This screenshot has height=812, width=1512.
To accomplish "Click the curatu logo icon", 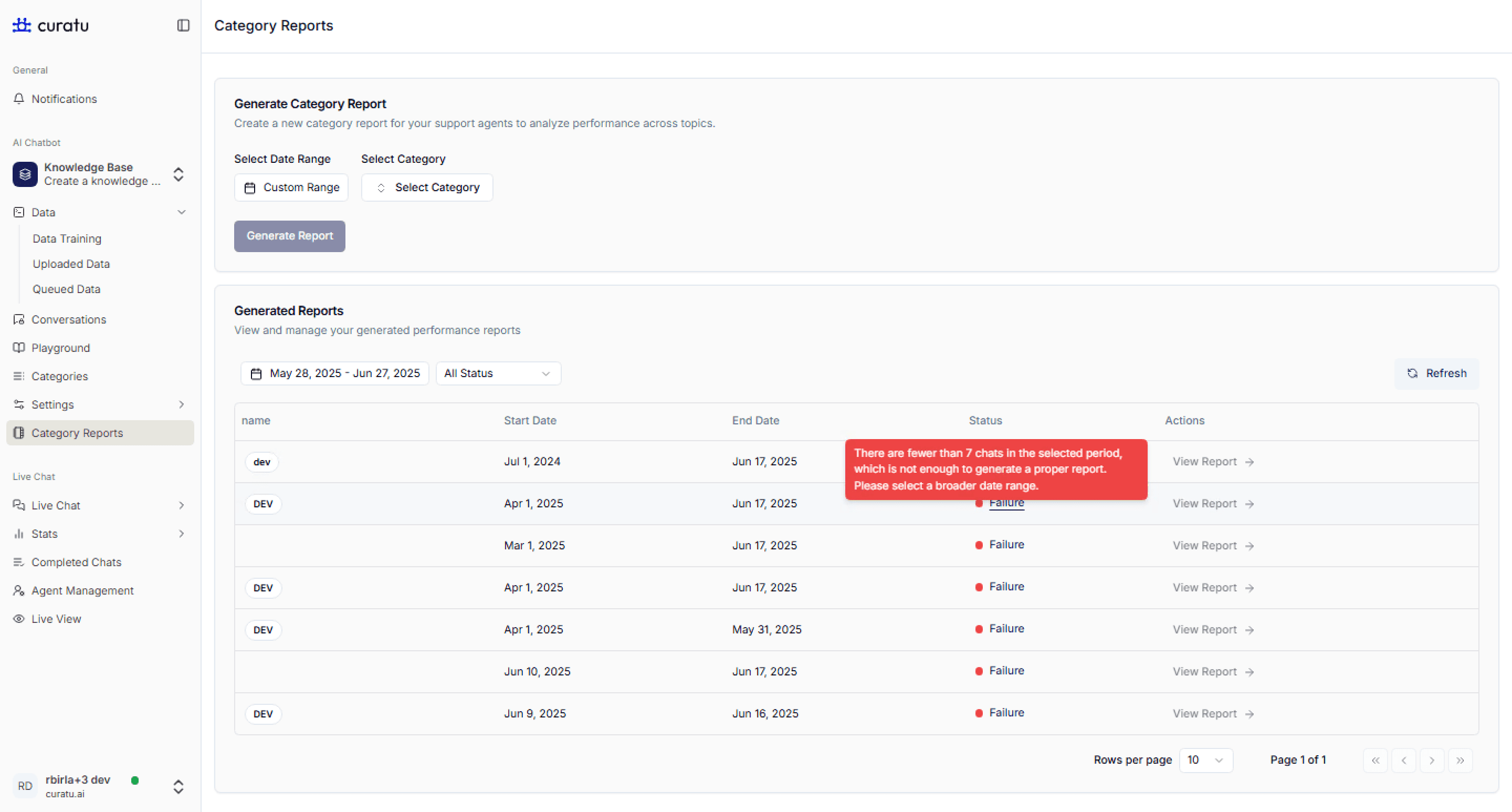I will 22,25.
